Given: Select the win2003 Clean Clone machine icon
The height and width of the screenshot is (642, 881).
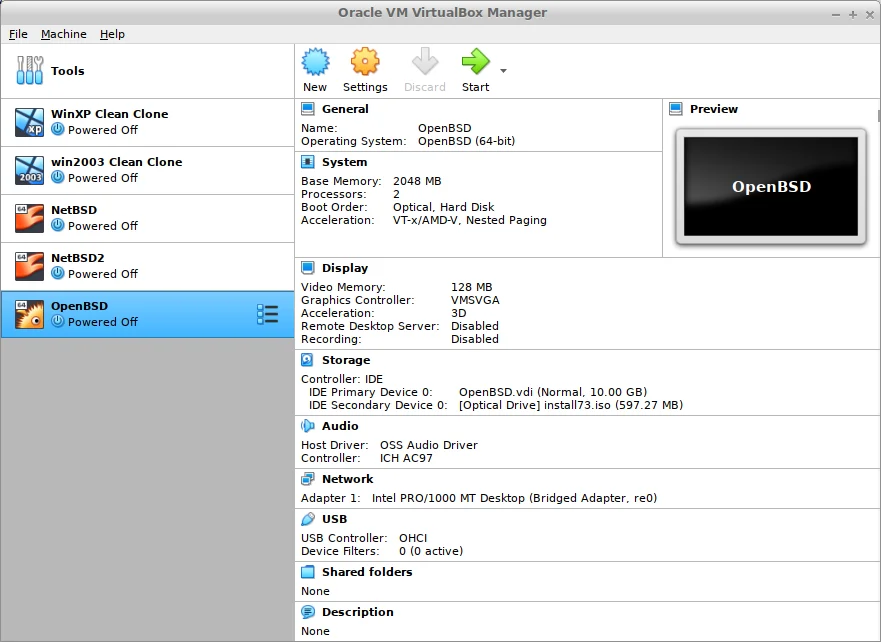Looking at the screenshot, I should (30, 170).
